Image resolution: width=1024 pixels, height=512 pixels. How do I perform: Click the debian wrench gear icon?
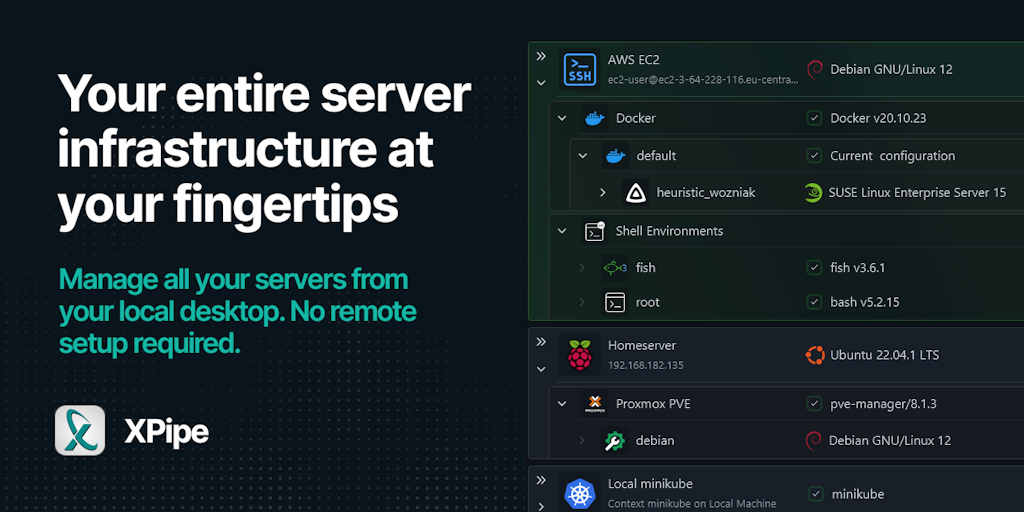click(x=615, y=441)
